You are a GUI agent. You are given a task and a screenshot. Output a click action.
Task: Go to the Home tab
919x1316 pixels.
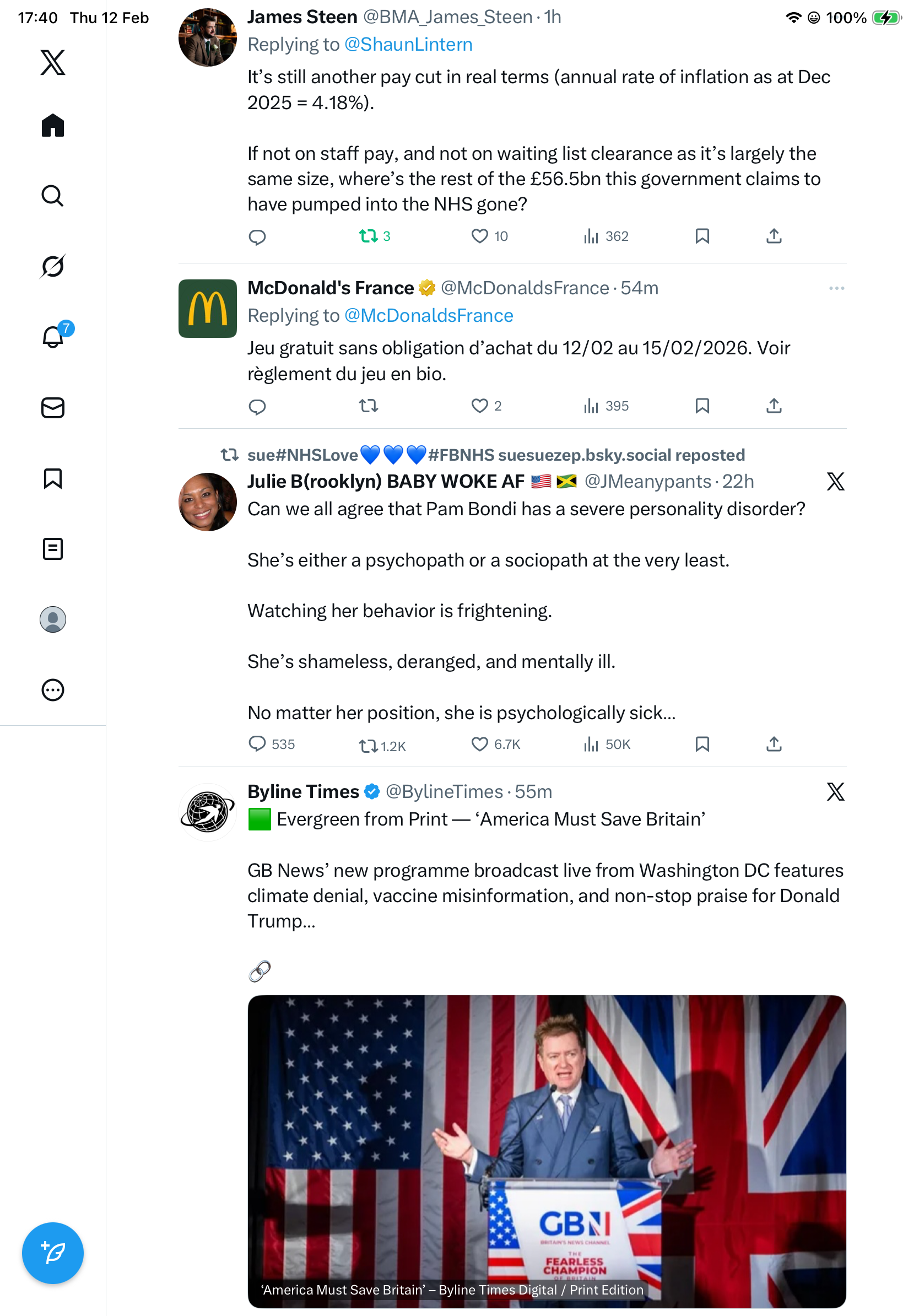pyautogui.click(x=53, y=125)
